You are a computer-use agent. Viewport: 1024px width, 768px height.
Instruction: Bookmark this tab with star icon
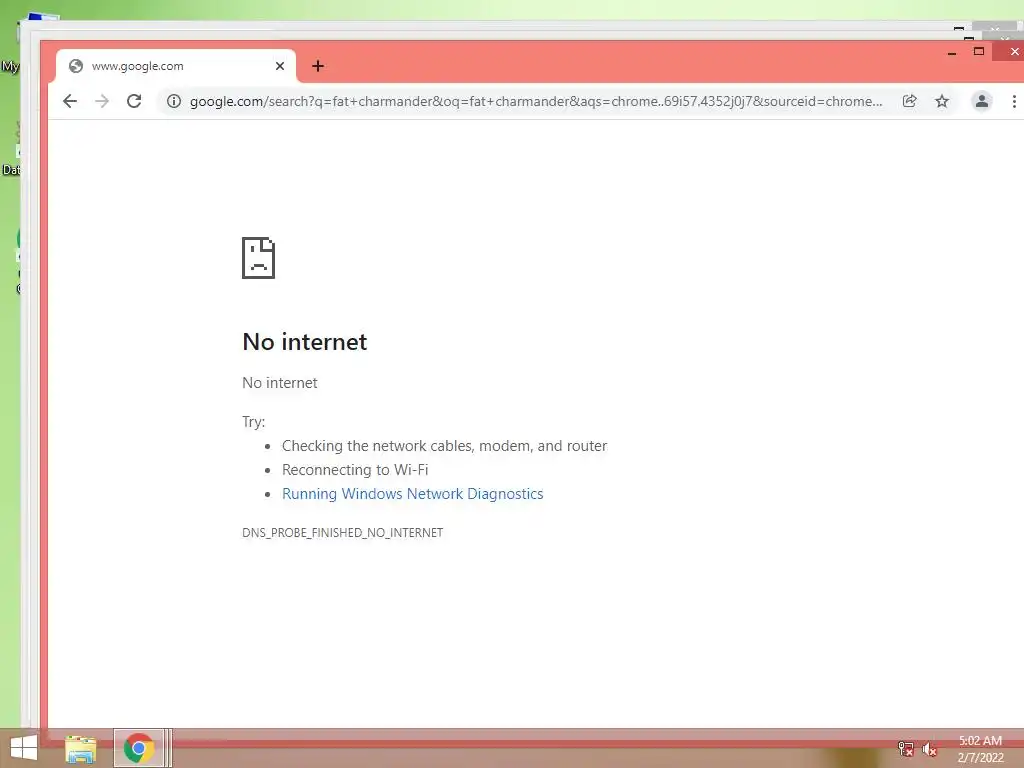[942, 101]
